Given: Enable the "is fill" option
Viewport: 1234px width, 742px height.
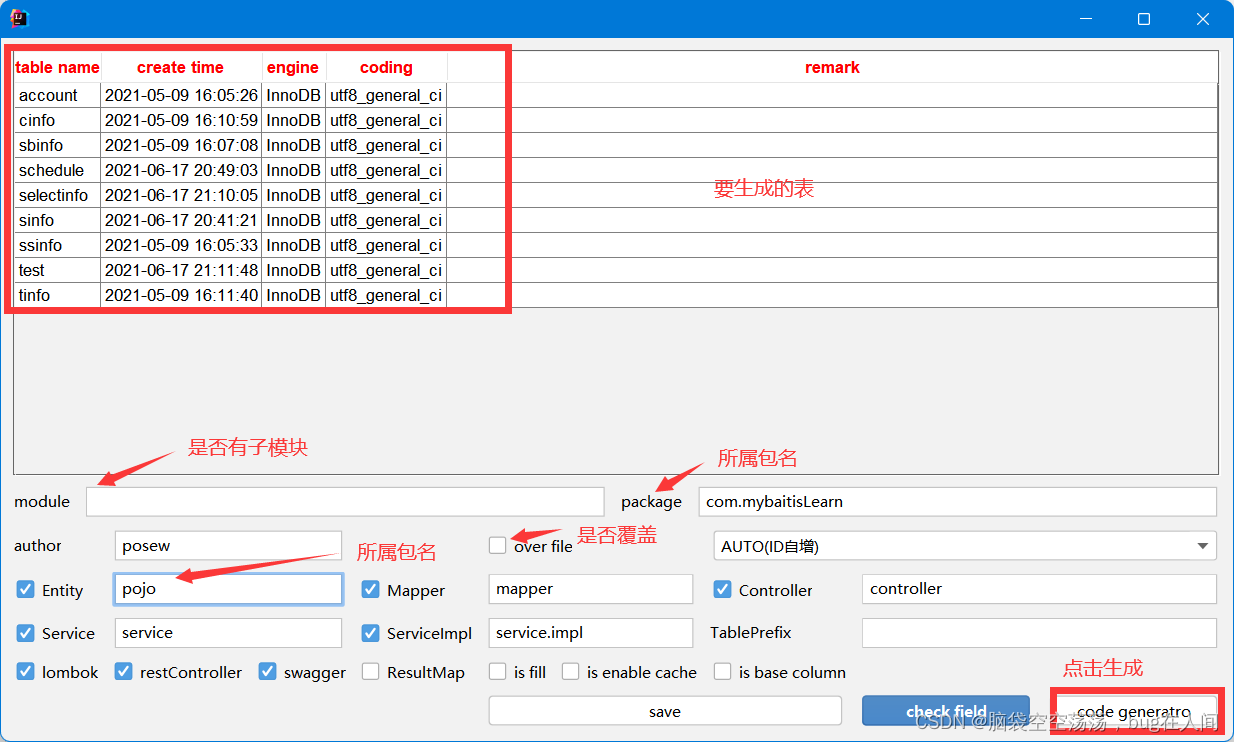Looking at the screenshot, I should 497,672.
